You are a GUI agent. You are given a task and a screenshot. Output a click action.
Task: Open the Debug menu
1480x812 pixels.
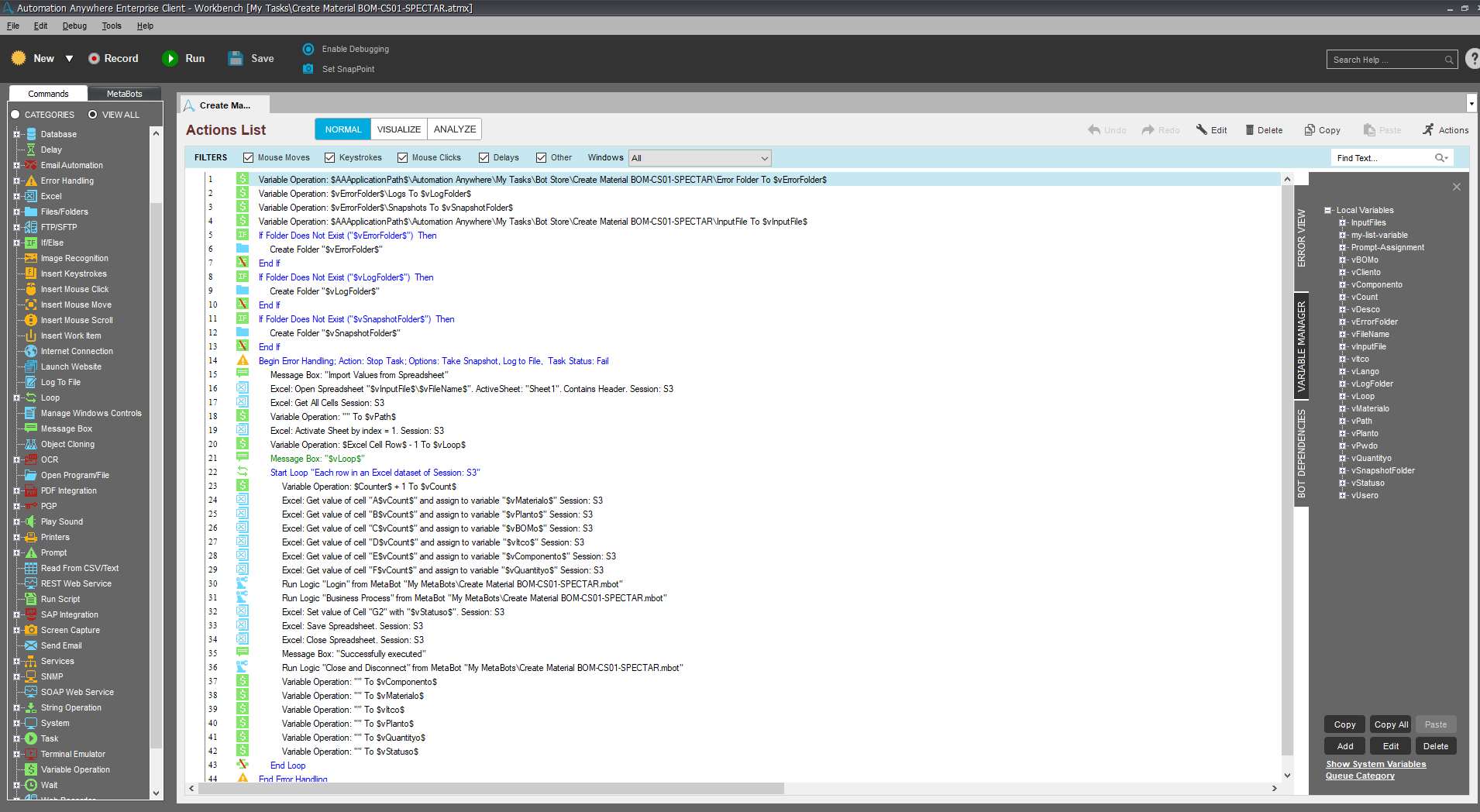(74, 26)
